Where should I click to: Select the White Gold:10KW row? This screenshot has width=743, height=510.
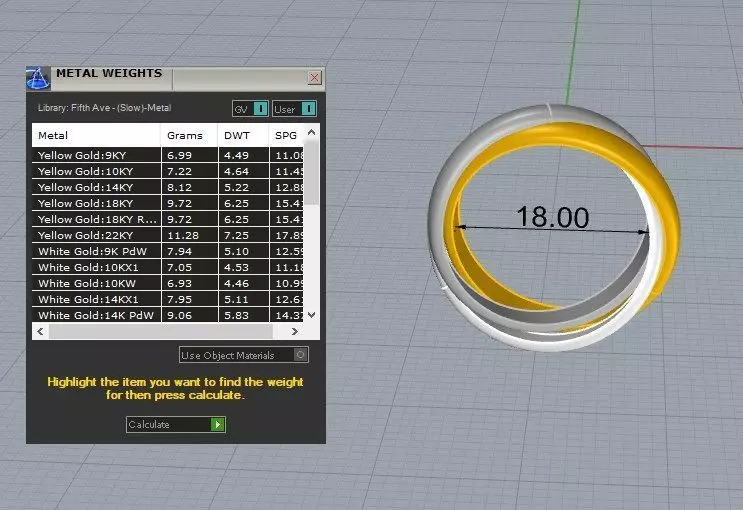168,283
